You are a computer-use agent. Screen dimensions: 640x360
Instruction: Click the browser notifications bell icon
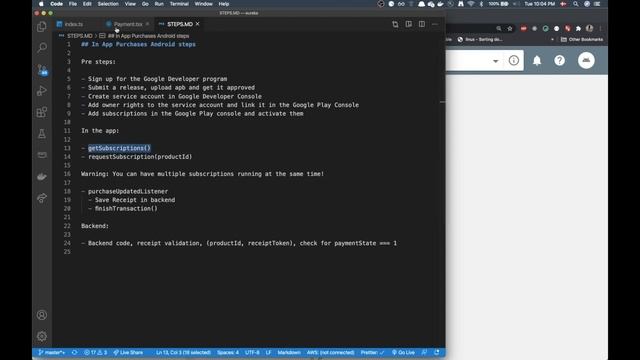(x=537, y=60)
